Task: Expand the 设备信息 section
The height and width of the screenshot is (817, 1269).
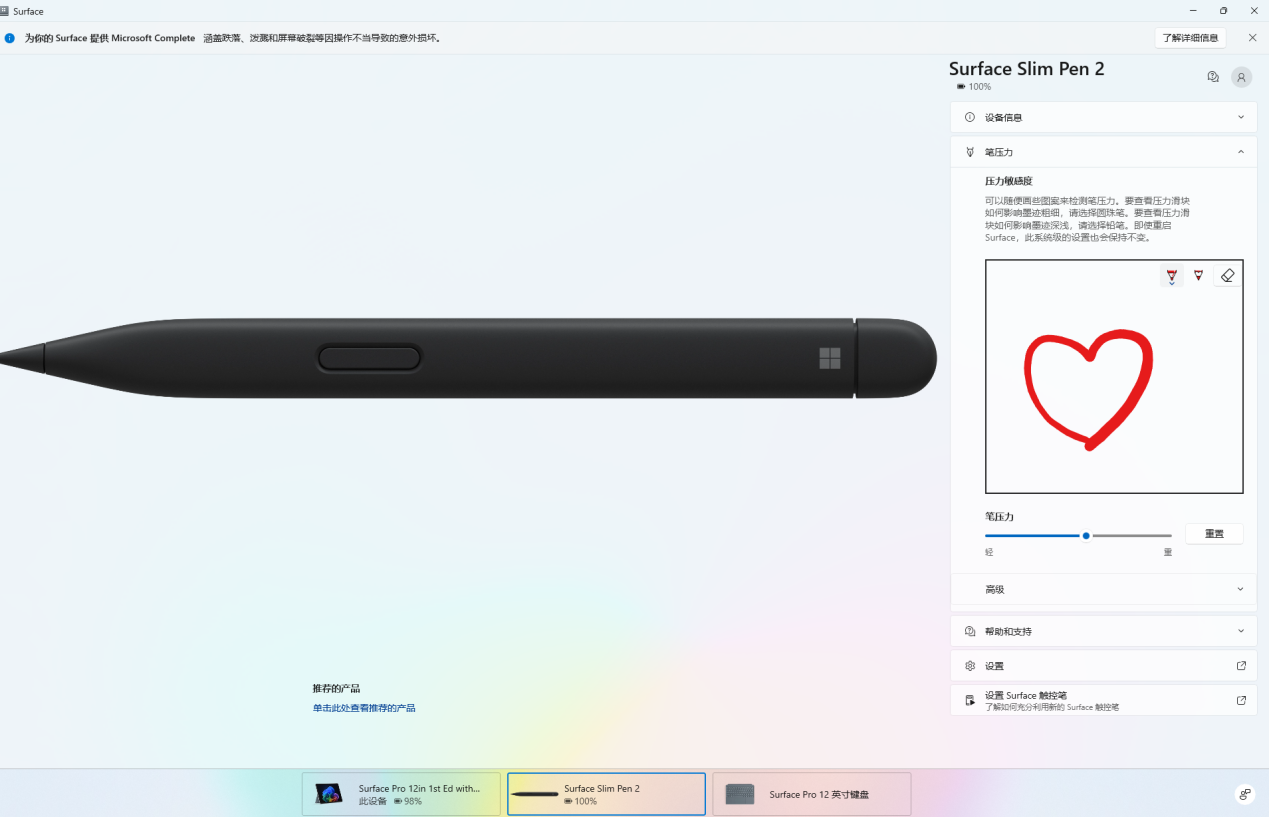Action: tap(1103, 117)
